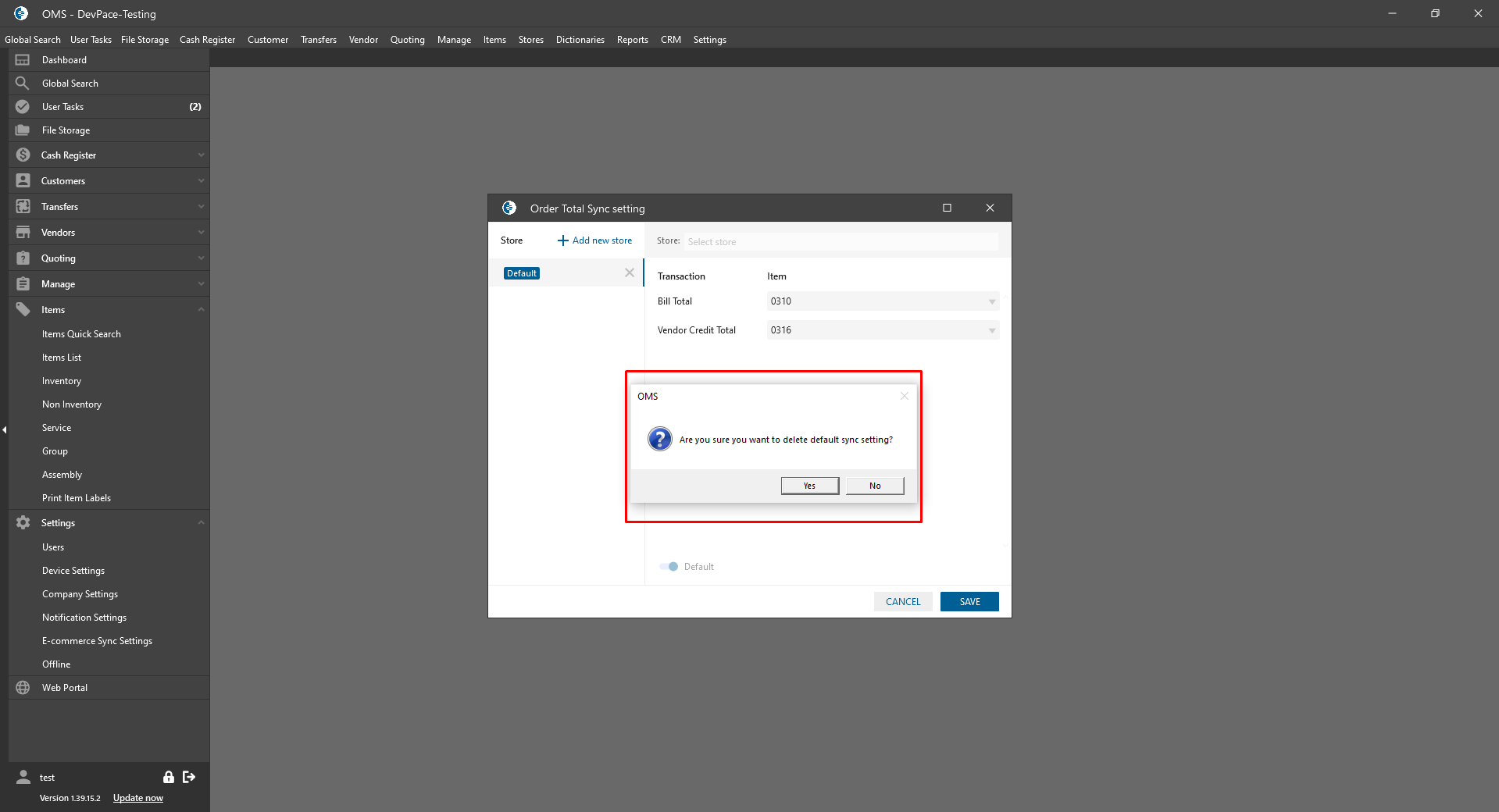The width and height of the screenshot is (1499, 812).
Task: Click the Web Portal globe icon
Action: coord(23,688)
